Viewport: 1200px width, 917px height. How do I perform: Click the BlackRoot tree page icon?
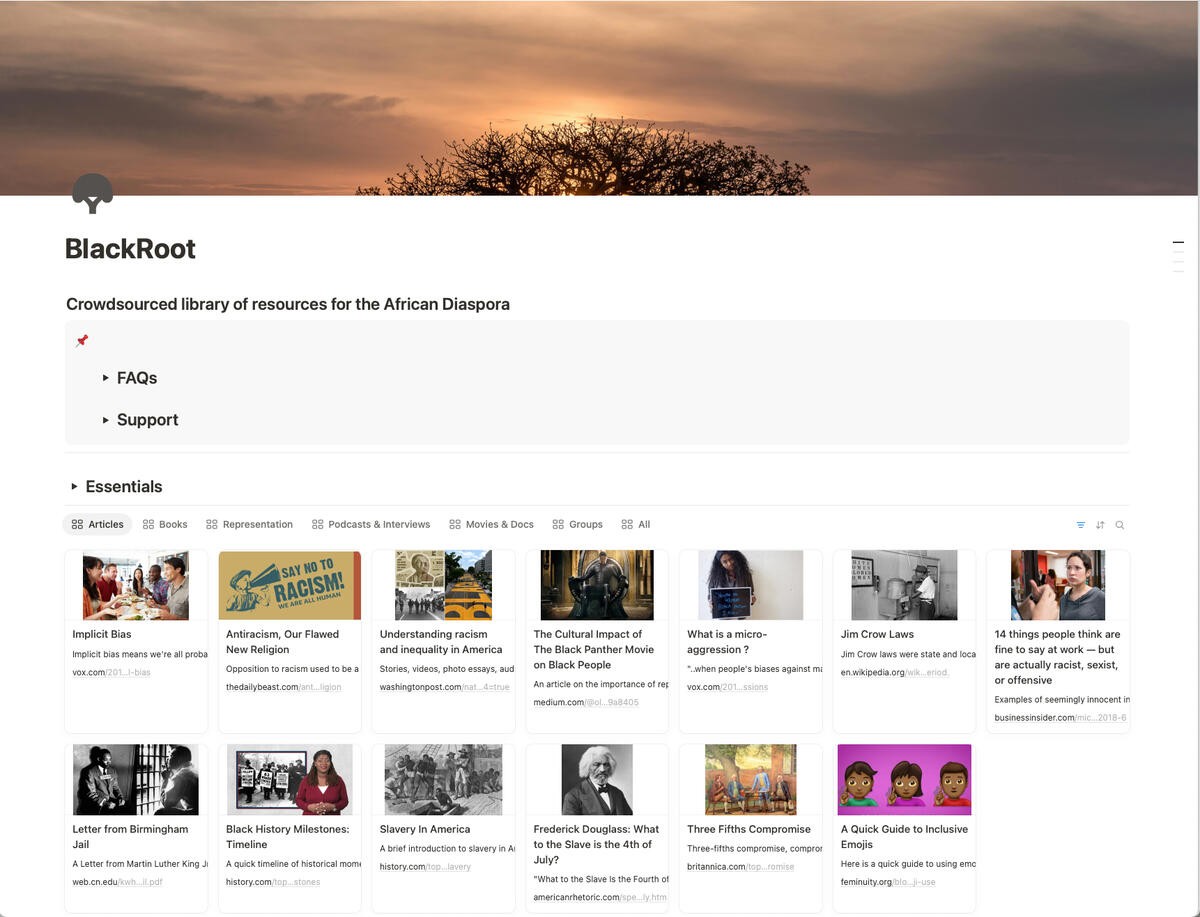(x=92, y=193)
